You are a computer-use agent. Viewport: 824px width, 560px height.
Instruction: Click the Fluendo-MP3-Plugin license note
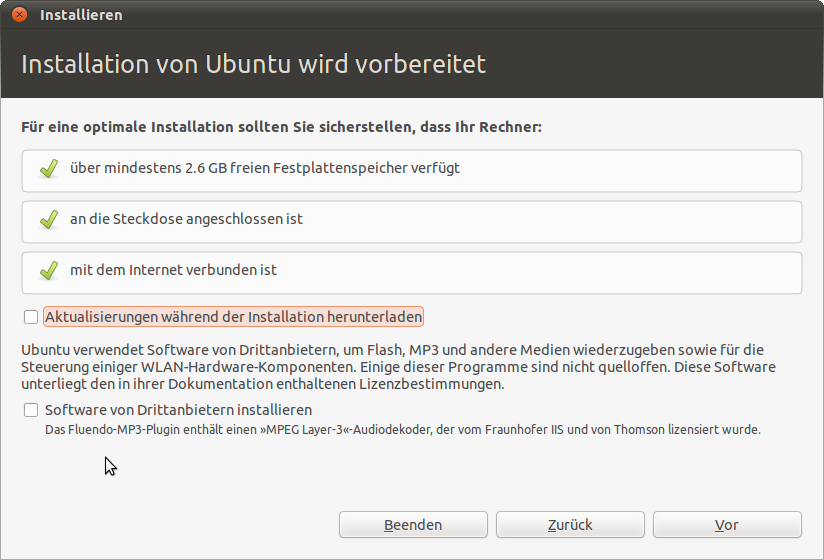click(x=403, y=430)
